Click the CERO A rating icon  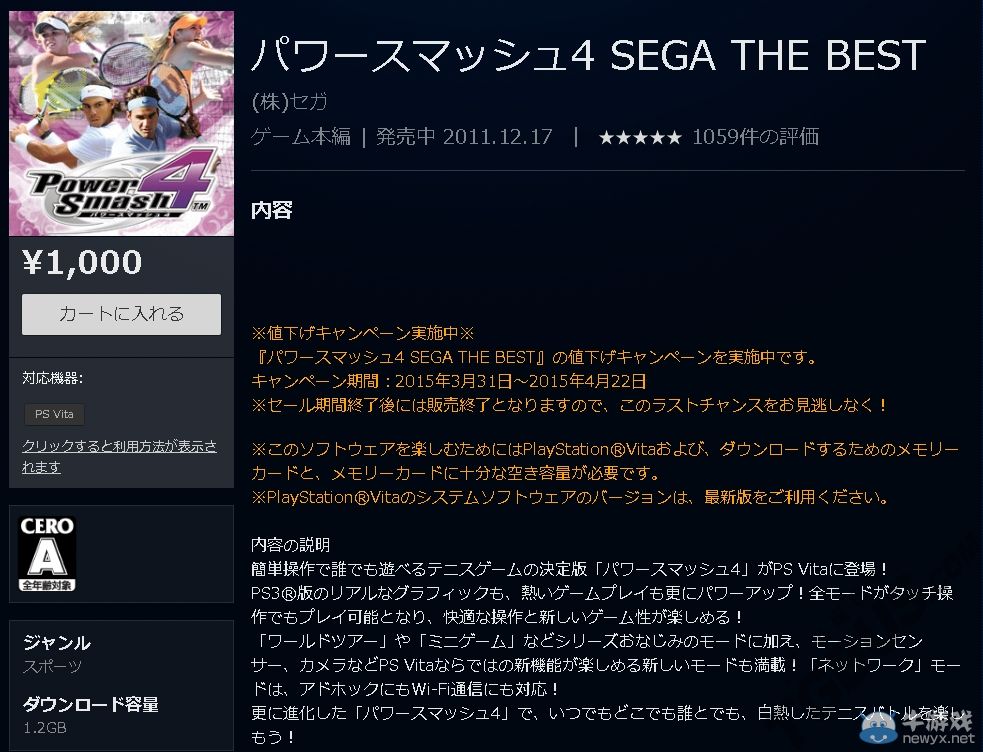pos(48,553)
